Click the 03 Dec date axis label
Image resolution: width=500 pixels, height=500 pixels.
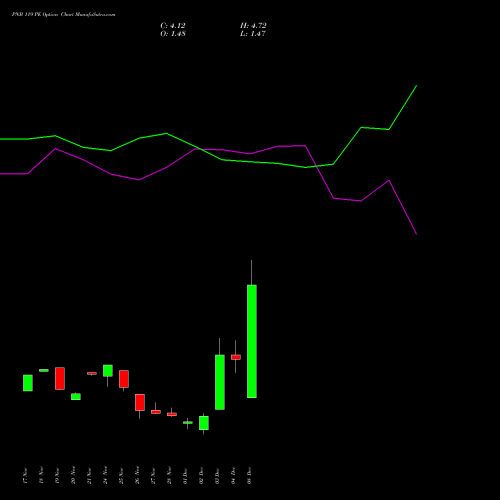coord(217,477)
